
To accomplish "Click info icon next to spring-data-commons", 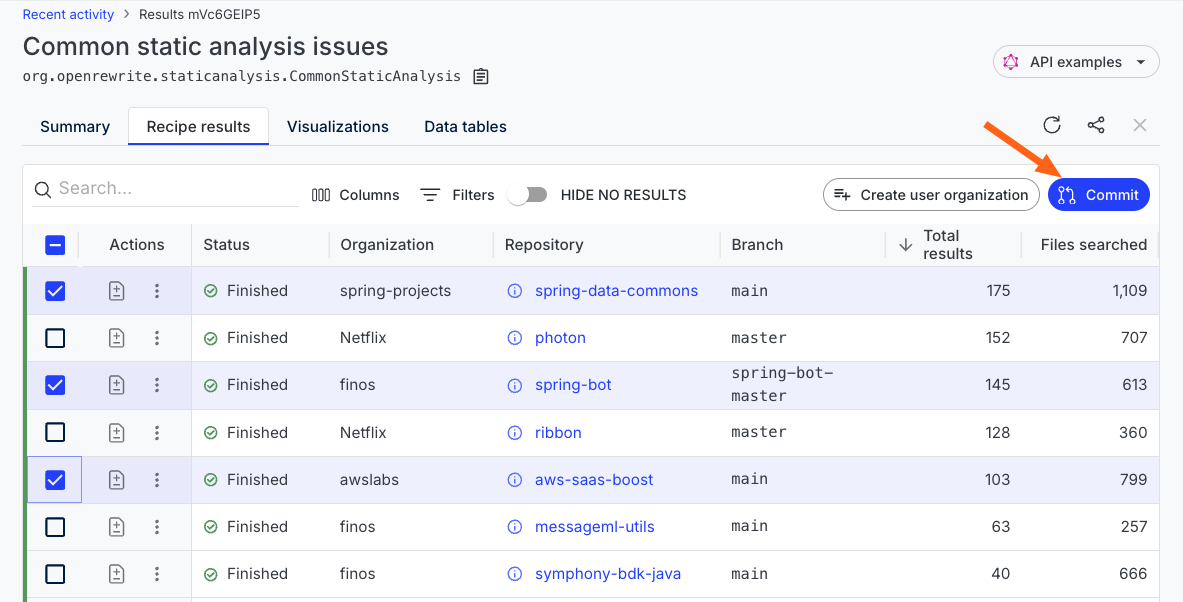I will point(515,290).
